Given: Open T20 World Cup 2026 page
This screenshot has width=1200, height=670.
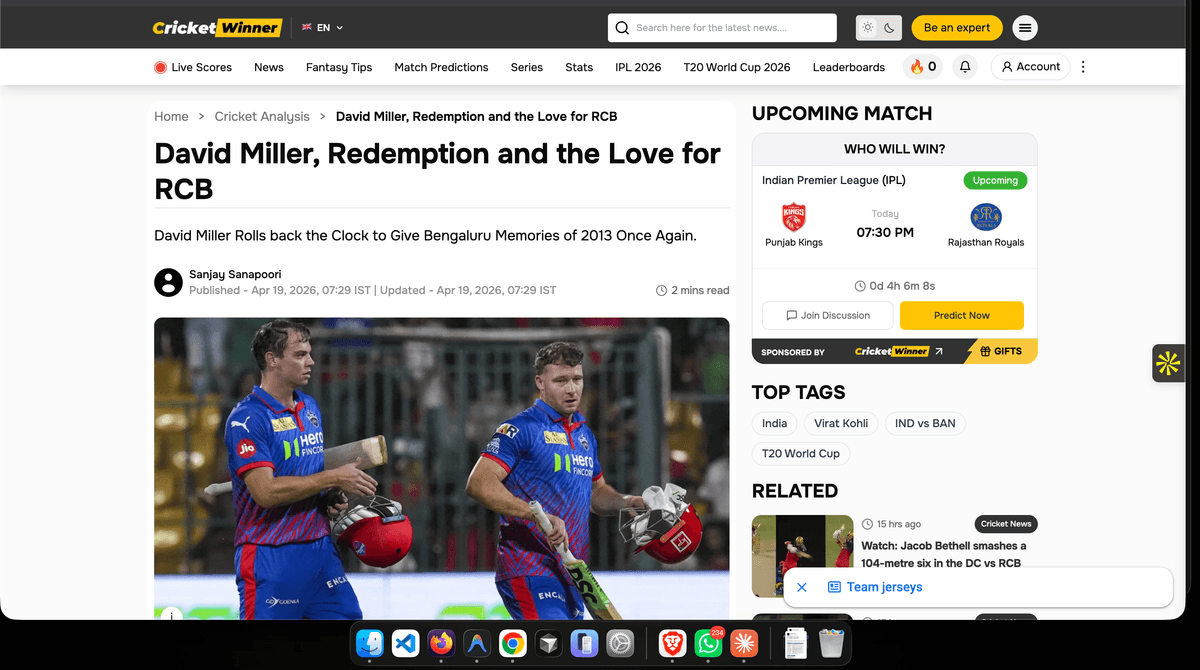Looking at the screenshot, I should point(737,67).
